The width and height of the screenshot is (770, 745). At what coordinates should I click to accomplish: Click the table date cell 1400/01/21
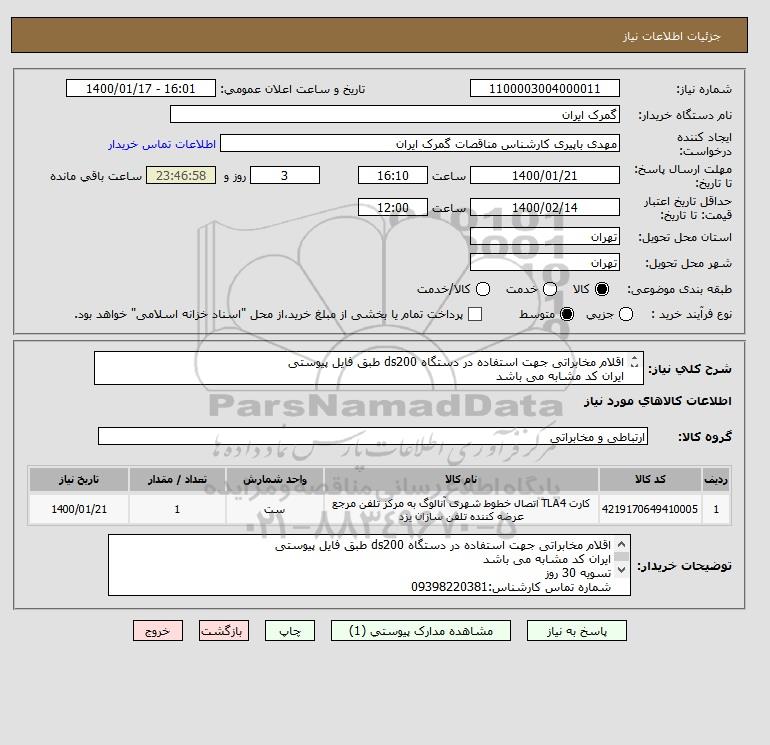coord(79,509)
